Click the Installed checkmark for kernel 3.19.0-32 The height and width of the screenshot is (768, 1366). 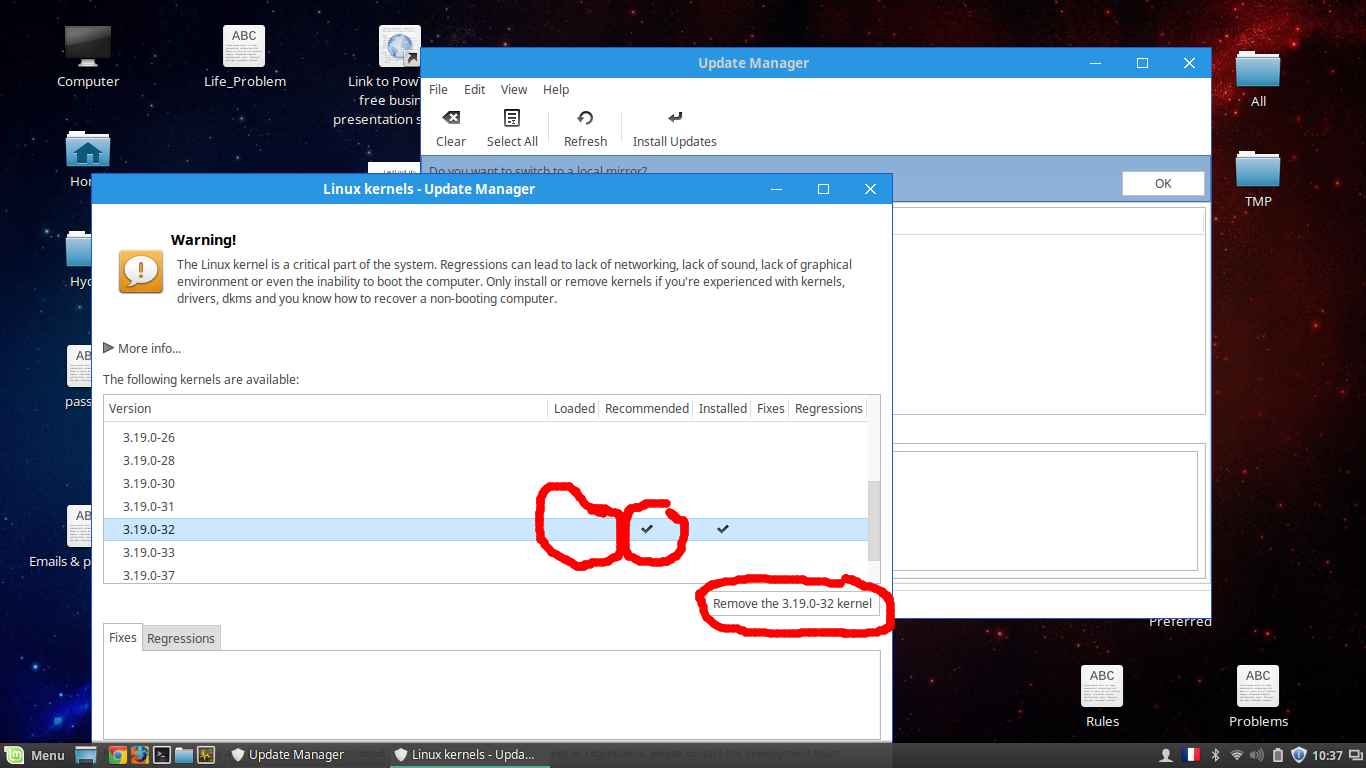(723, 529)
